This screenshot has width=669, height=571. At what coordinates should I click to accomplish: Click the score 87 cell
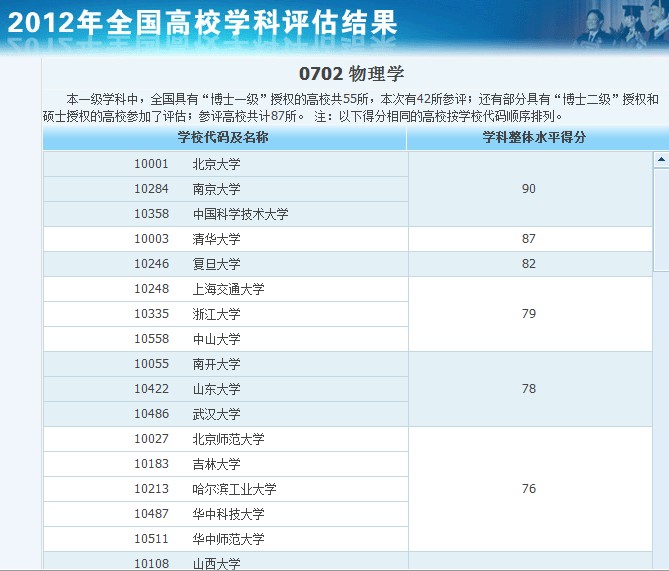[529, 239]
